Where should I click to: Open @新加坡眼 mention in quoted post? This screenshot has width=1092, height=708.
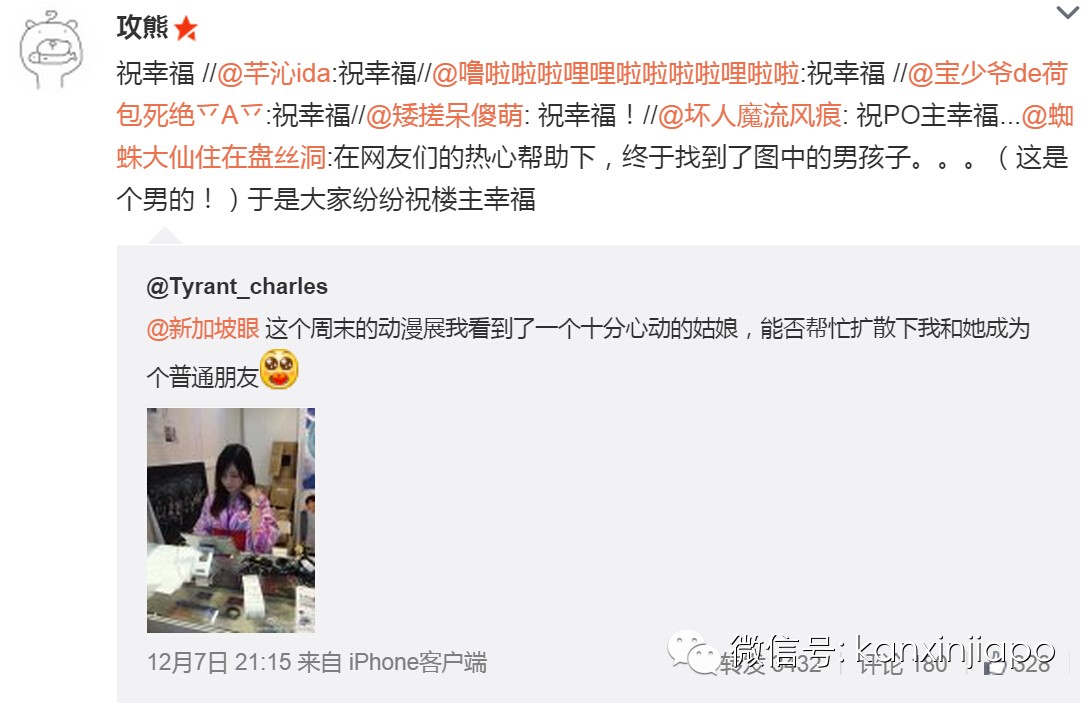pyautogui.click(x=203, y=328)
